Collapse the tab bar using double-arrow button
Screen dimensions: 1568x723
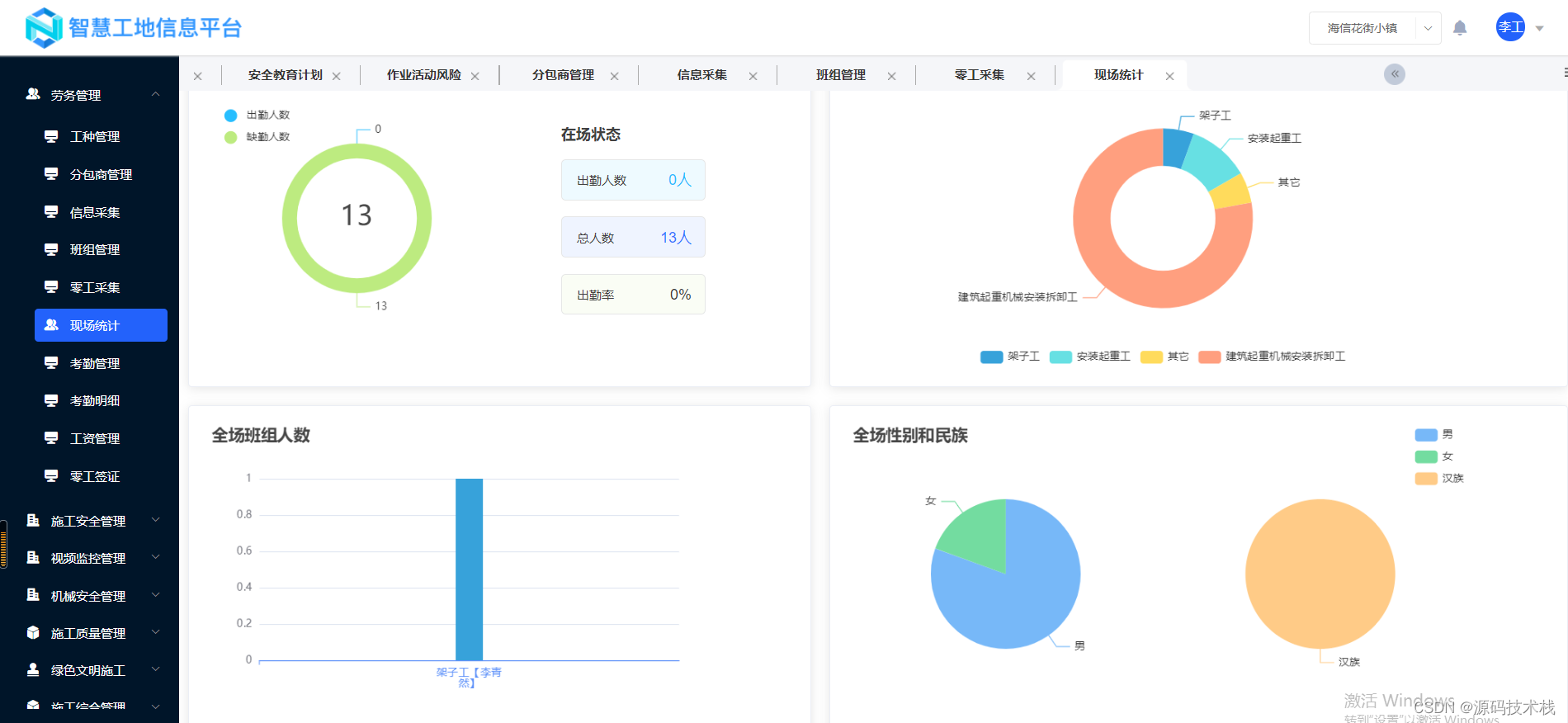click(x=1395, y=74)
